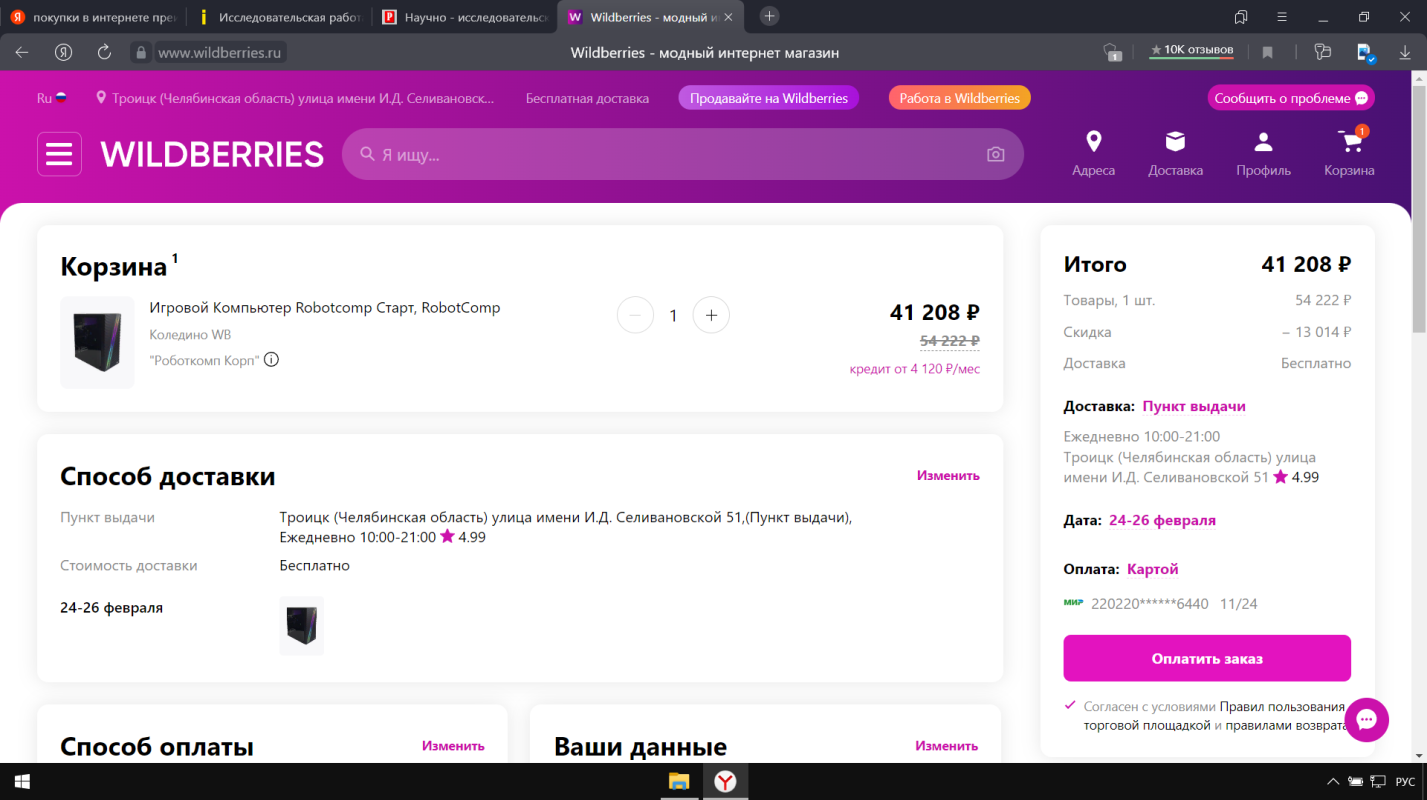Click the site lock security icon
The width and height of the screenshot is (1427, 800).
(141, 52)
